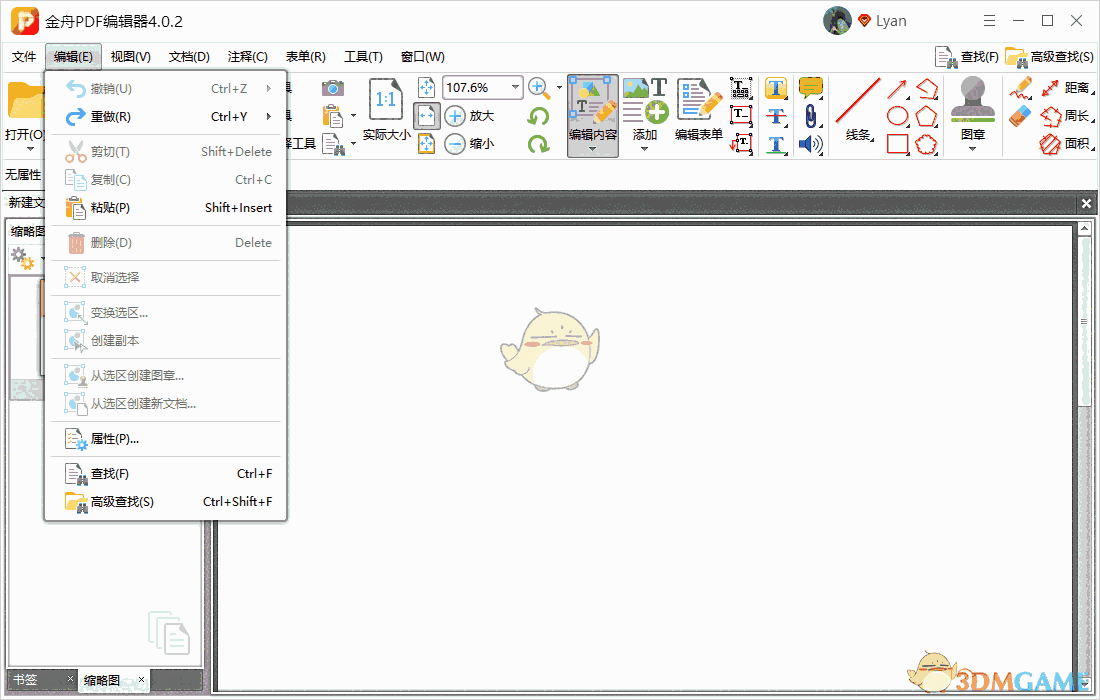The image size is (1100, 700).
Task: Select the eraser annotation tool
Action: click(1021, 116)
